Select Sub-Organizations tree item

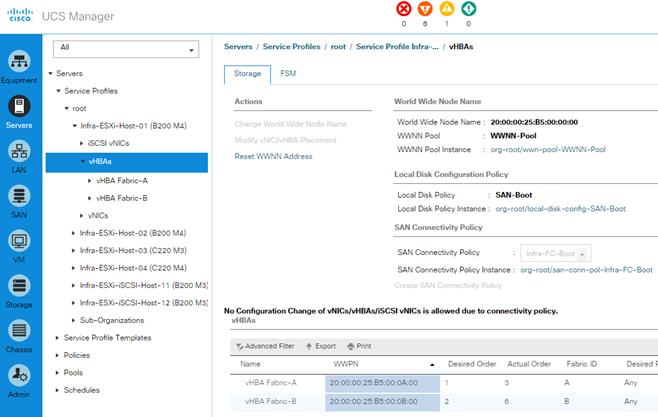pyautogui.click(x=112, y=320)
